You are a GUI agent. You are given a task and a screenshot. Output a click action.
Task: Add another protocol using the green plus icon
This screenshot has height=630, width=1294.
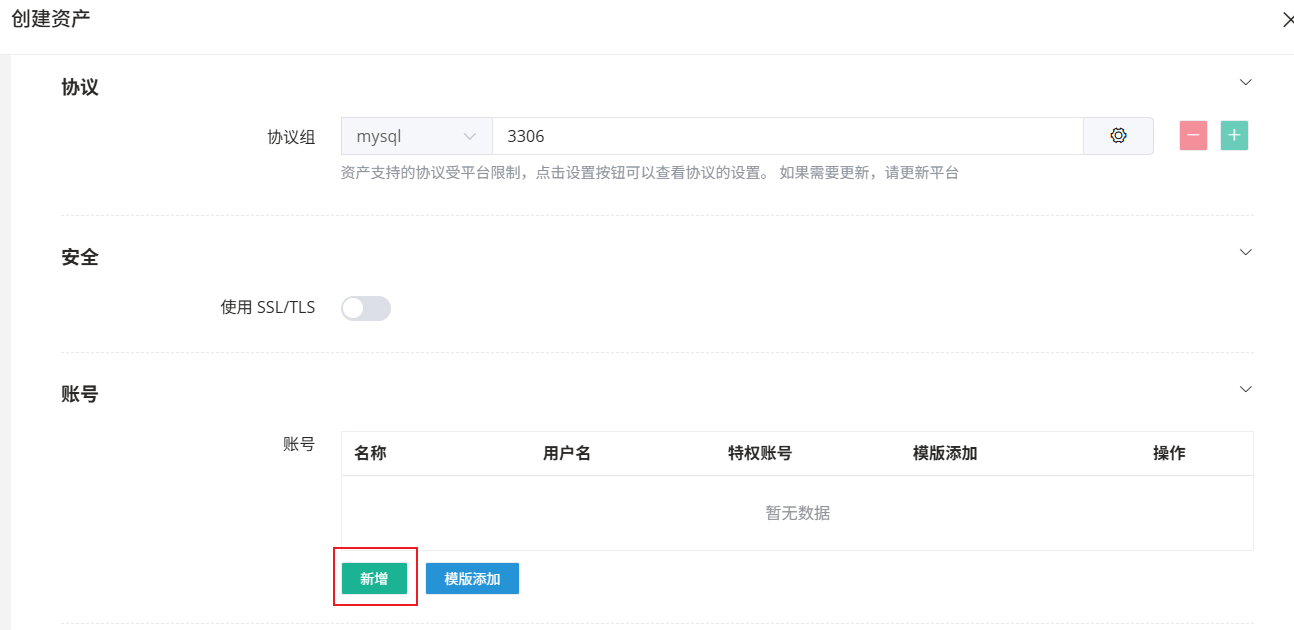point(1234,135)
